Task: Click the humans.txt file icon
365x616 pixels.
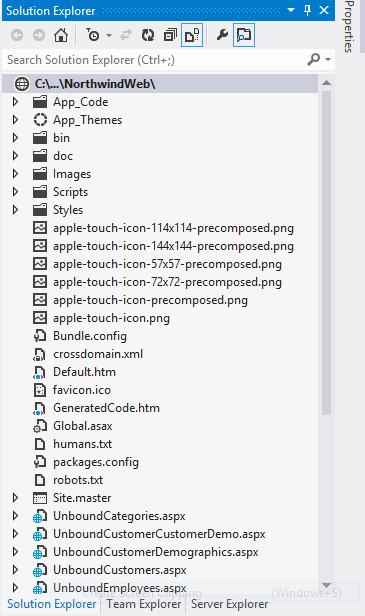Action: (40, 444)
